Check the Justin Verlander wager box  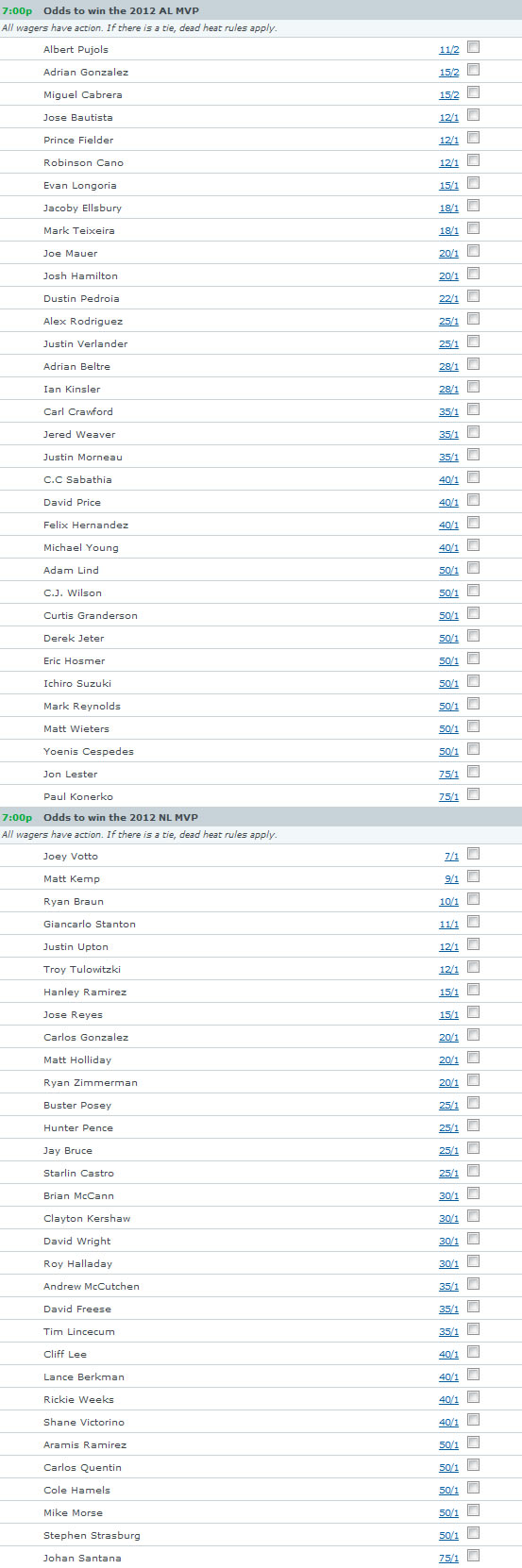[473, 342]
